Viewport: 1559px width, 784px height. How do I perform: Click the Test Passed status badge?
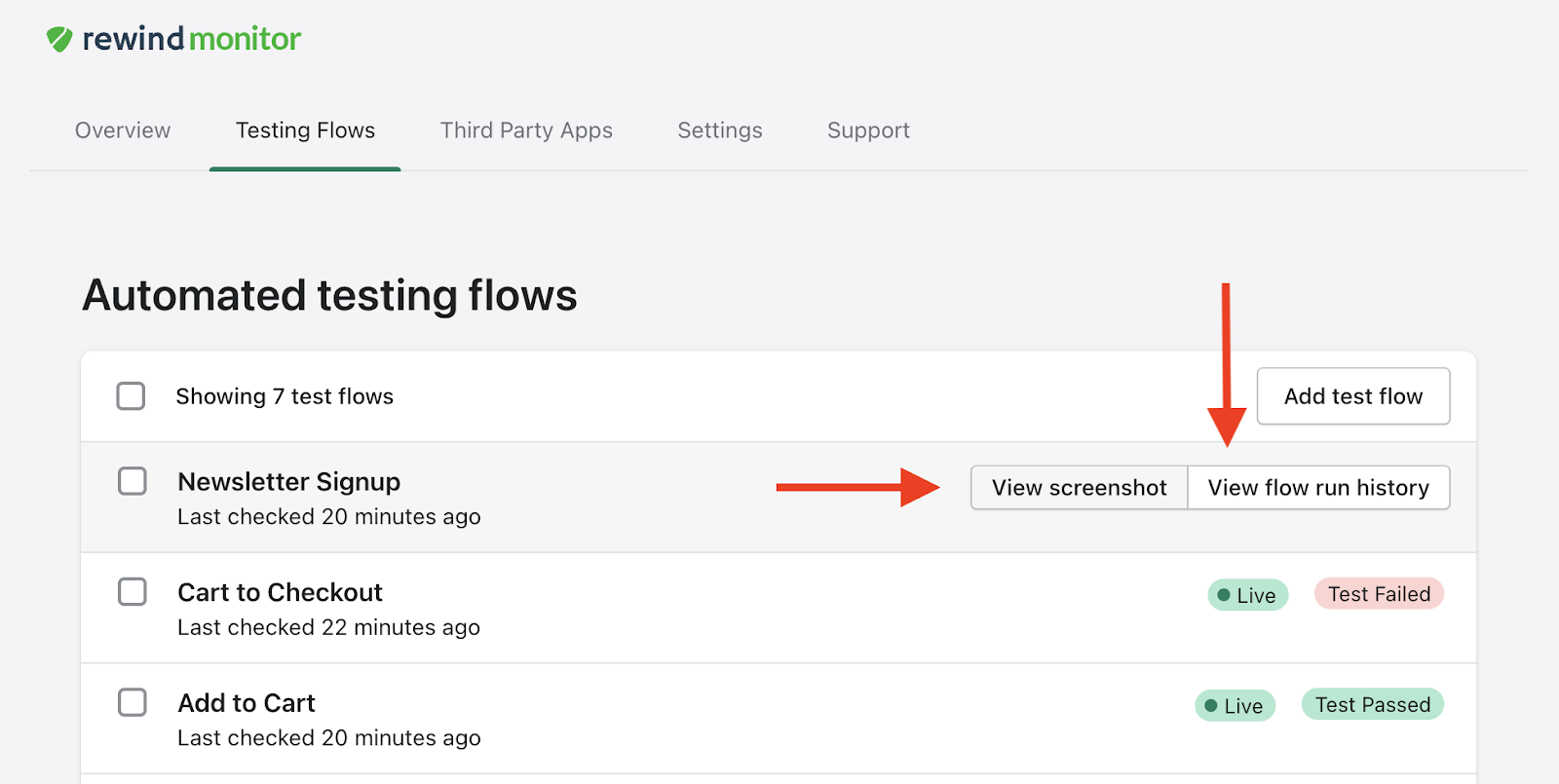pyautogui.click(x=1372, y=703)
